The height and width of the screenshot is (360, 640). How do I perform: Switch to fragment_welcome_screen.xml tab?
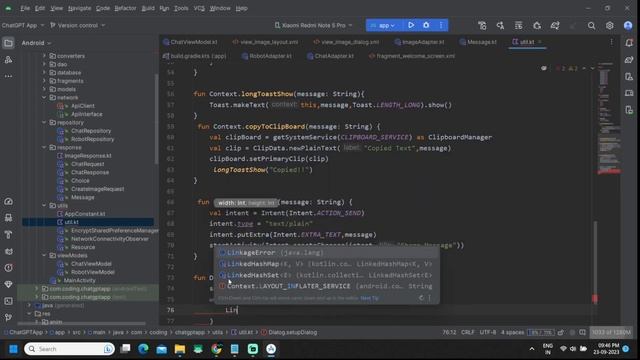click(x=412, y=56)
